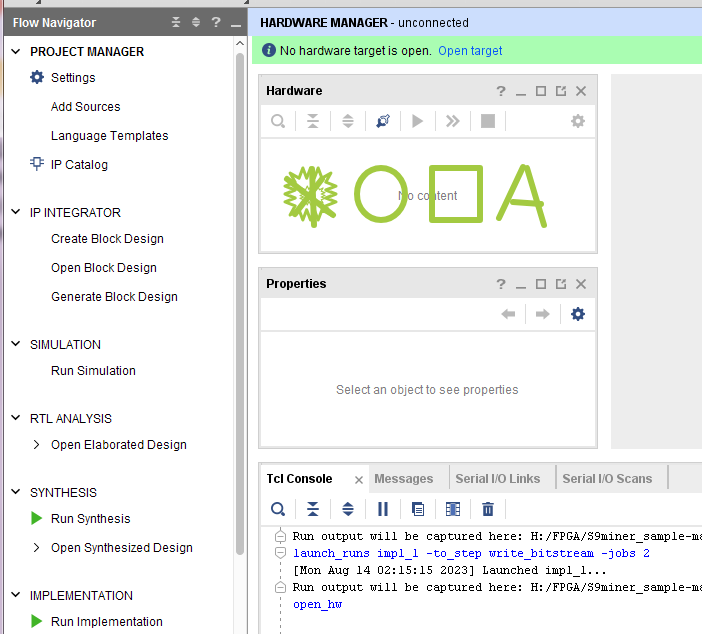Open IP Catalog chip icon

[x=37, y=163]
